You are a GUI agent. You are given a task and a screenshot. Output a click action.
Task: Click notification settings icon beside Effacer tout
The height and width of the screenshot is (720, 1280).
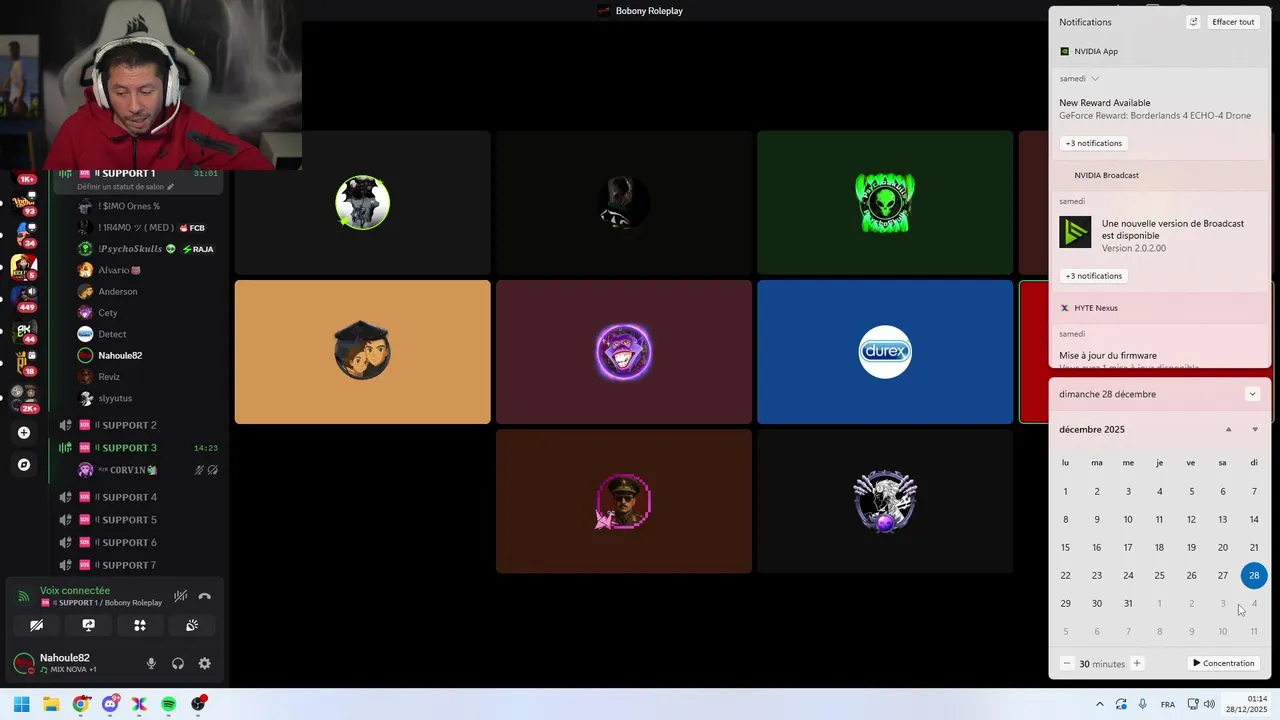[1193, 22]
